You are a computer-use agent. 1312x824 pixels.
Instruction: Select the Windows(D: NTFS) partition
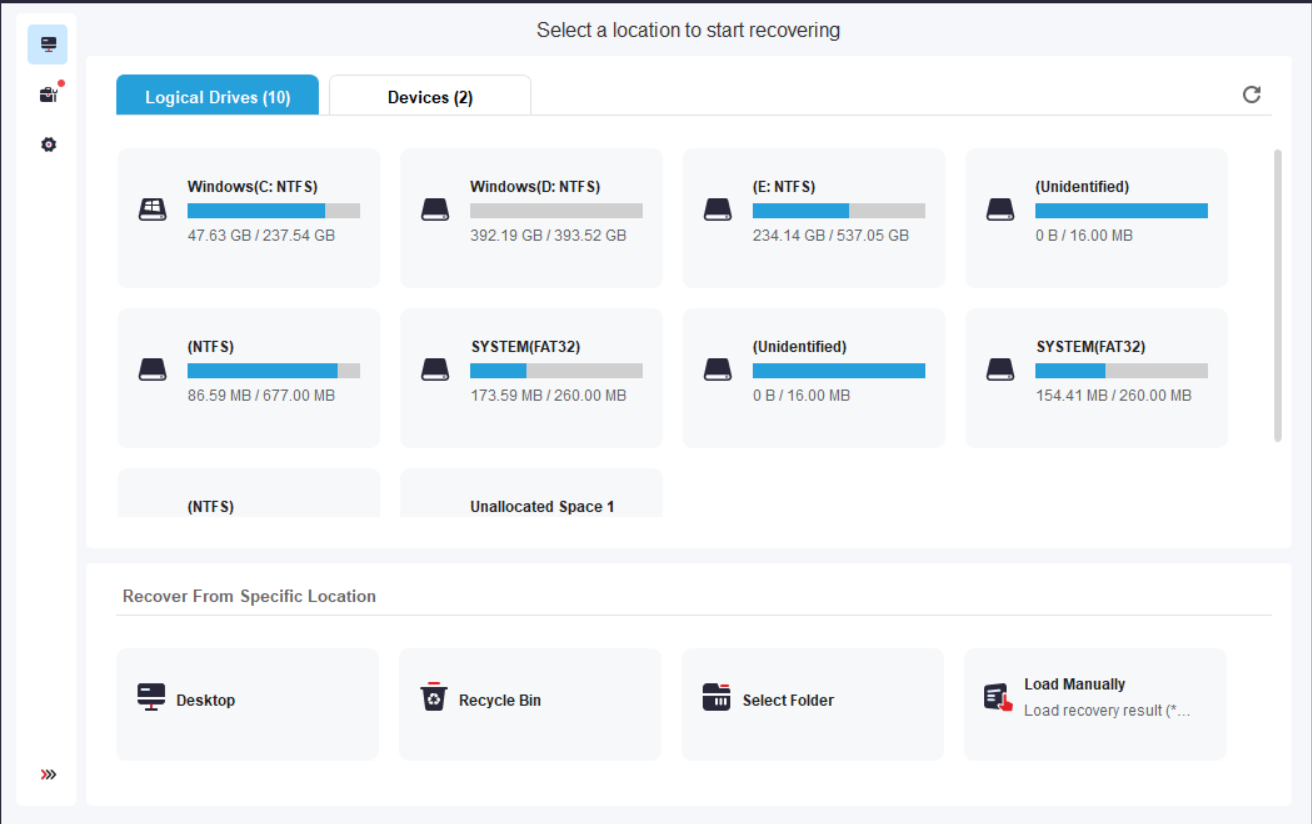pyautogui.click(x=530, y=218)
